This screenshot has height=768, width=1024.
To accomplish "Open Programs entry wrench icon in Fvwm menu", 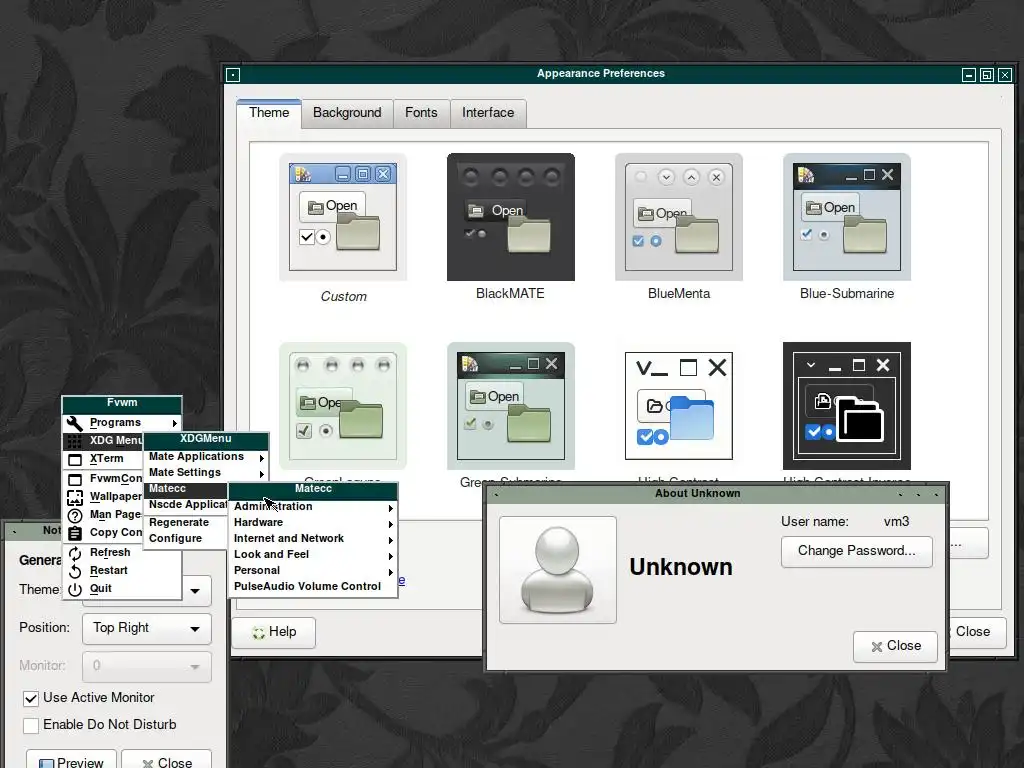I will point(75,423).
